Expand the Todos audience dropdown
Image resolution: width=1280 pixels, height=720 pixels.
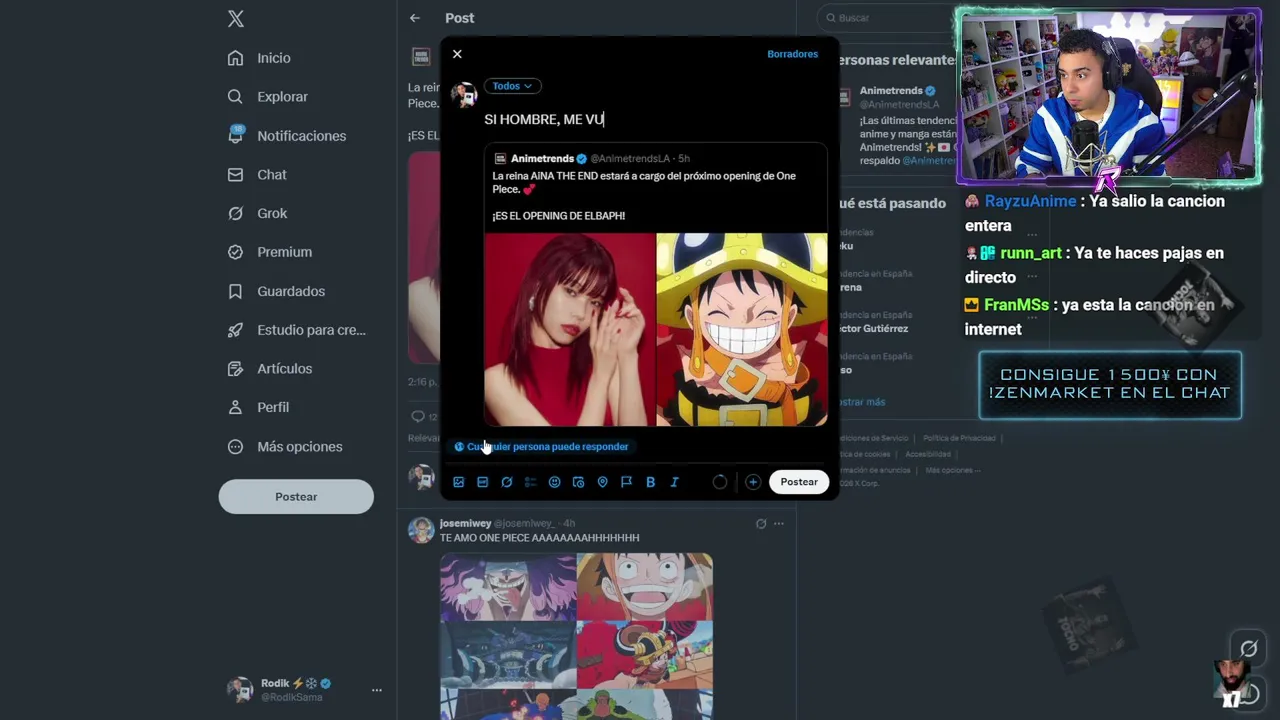pos(512,86)
